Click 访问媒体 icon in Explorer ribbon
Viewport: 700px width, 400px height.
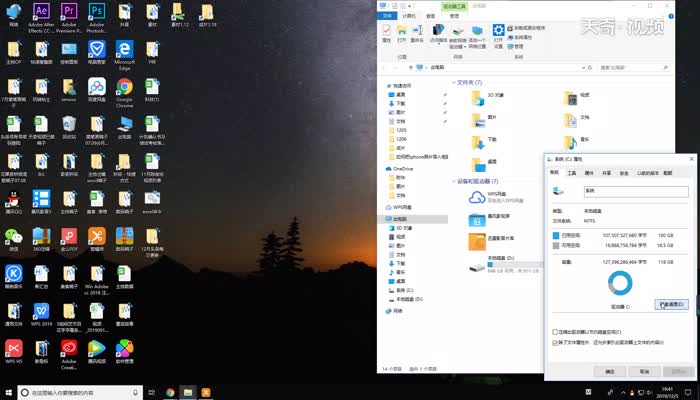438,33
